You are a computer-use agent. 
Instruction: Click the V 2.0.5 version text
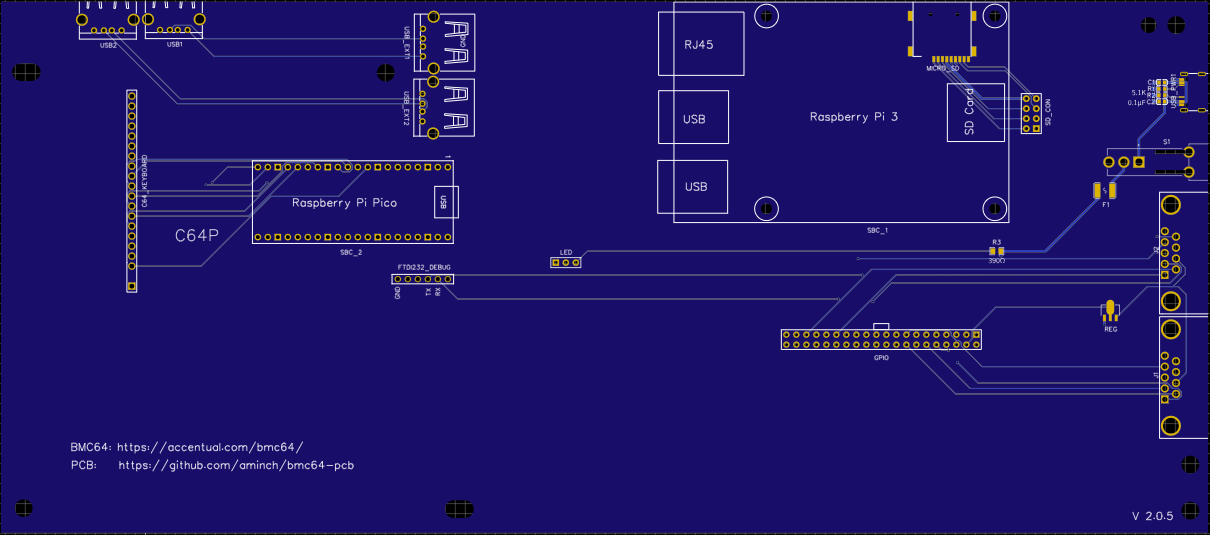(x=1151, y=516)
